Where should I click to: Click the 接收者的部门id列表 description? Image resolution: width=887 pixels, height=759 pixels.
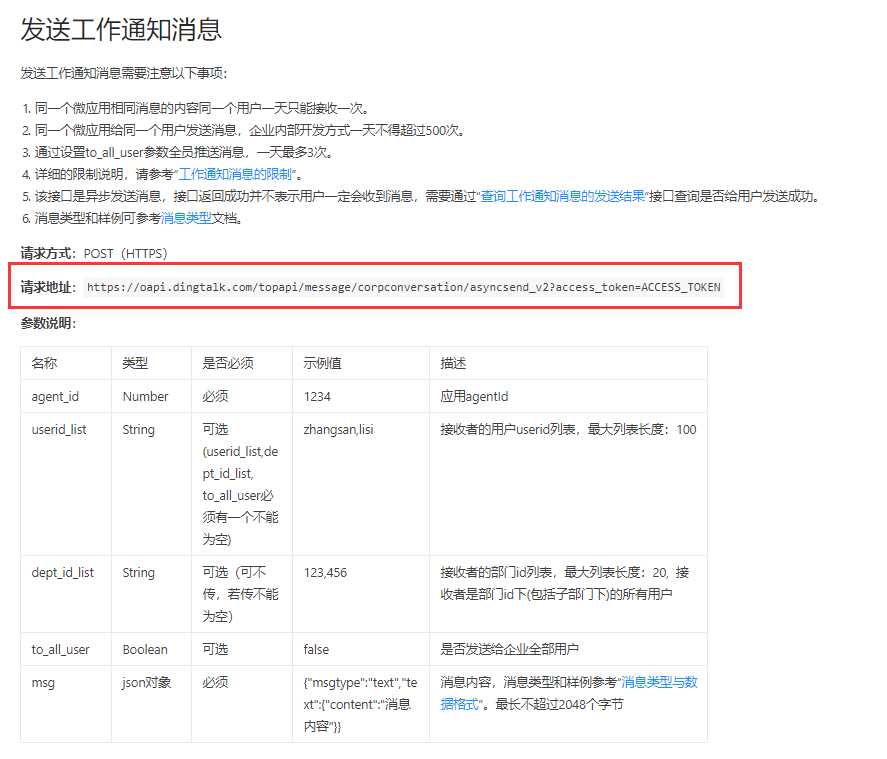click(x=565, y=584)
